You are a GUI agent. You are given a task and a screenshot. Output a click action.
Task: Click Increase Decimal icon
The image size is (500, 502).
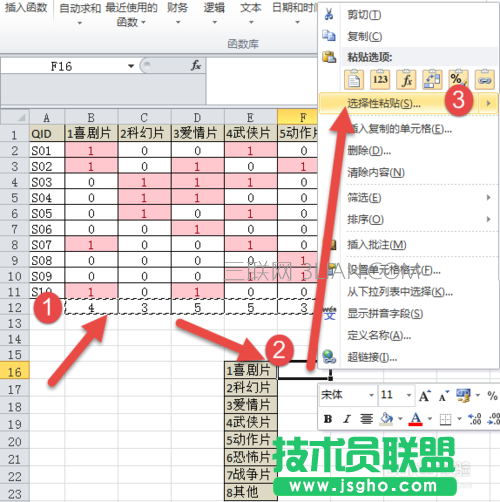pos(475,419)
